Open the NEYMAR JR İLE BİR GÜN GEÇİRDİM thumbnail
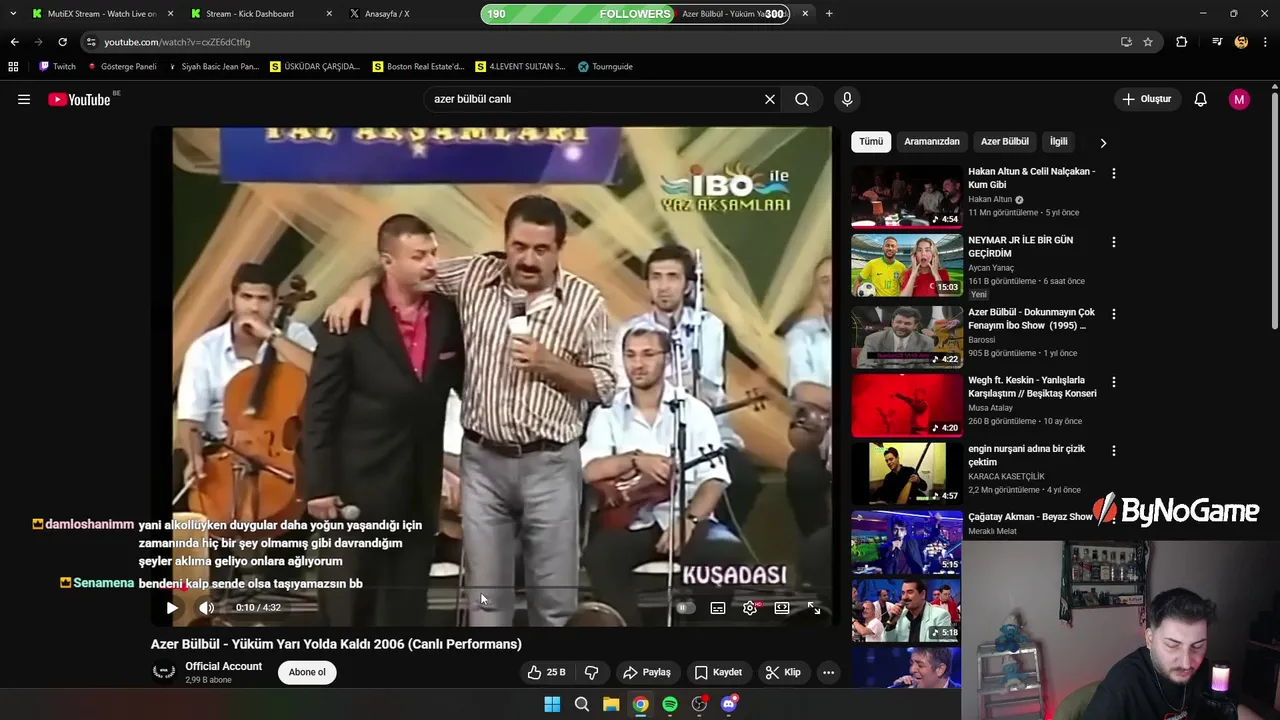The height and width of the screenshot is (720, 1280). click(906, 265)
